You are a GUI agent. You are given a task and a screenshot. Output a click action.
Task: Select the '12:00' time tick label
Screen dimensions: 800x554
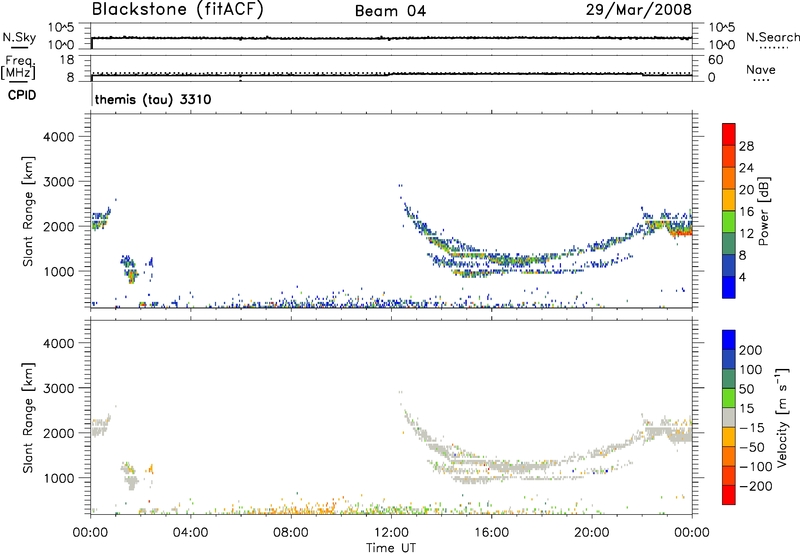391,533
